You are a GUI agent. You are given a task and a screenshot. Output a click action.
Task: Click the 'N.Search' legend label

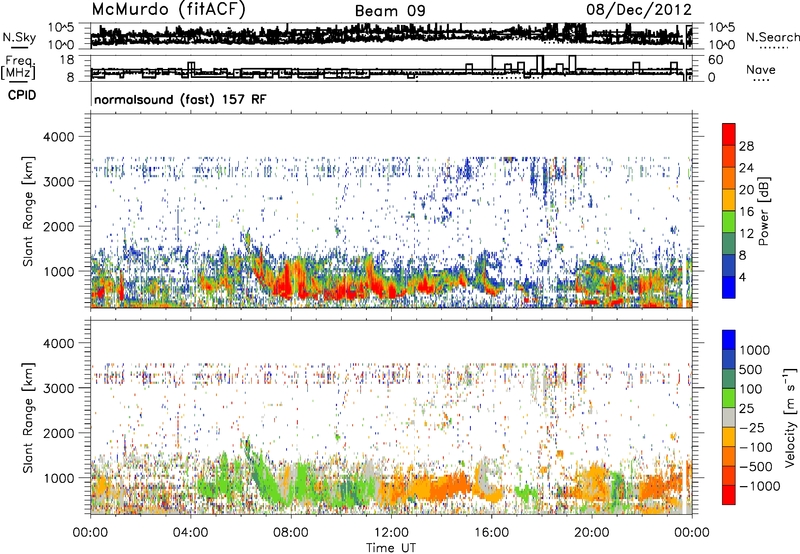(x=772, y=37)
